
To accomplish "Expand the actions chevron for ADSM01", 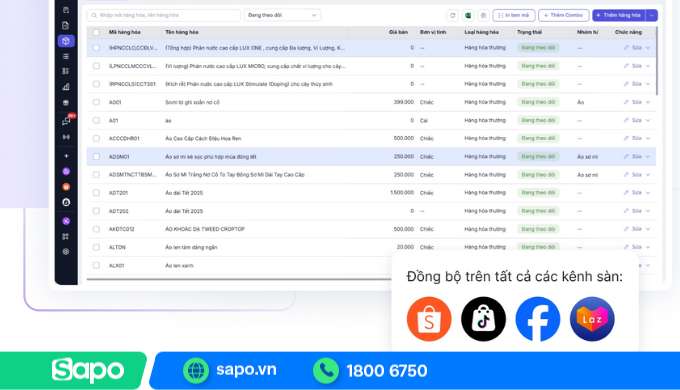I will (648, 157).
